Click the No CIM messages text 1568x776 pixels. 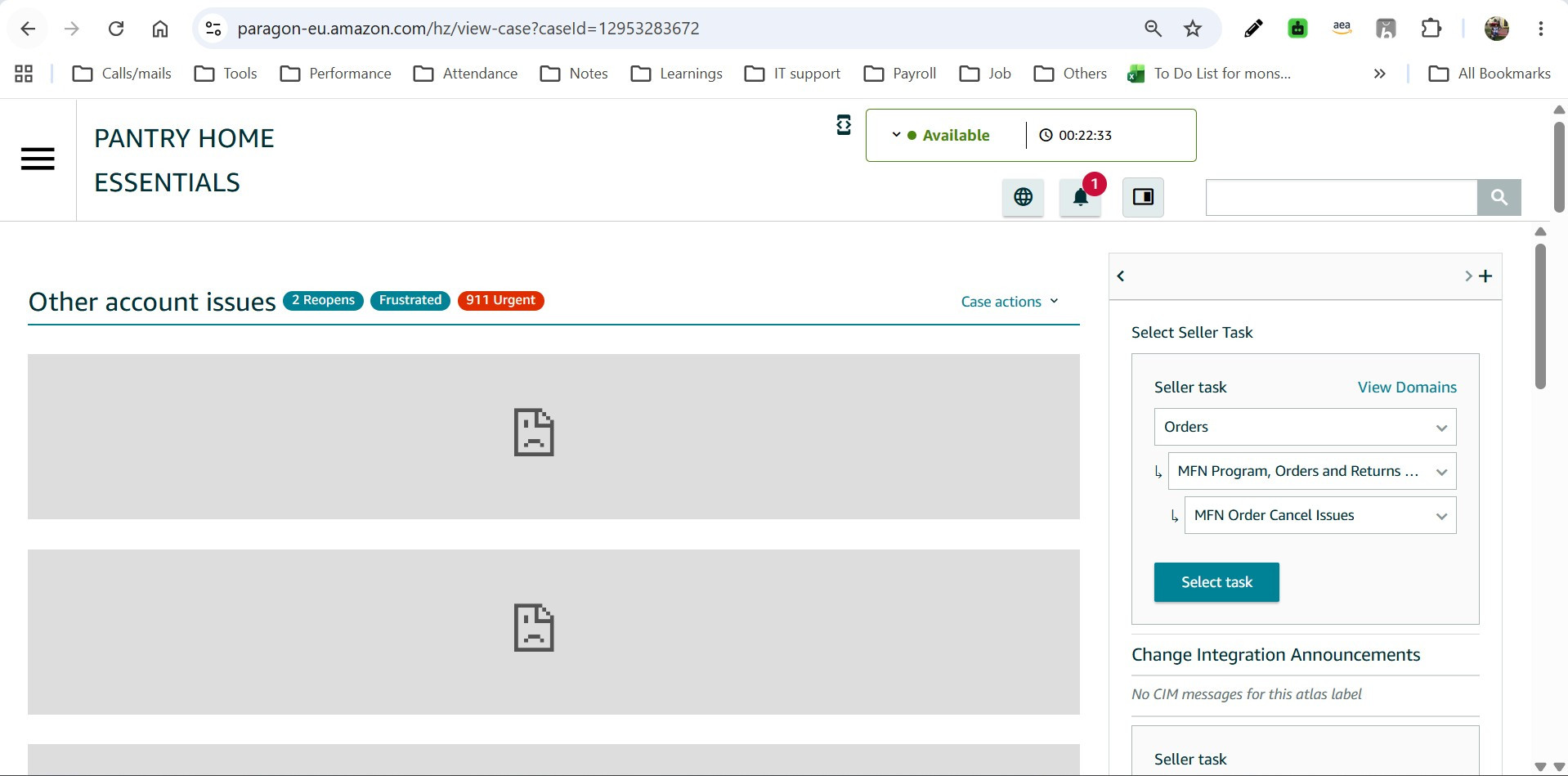coord(1247,694)
